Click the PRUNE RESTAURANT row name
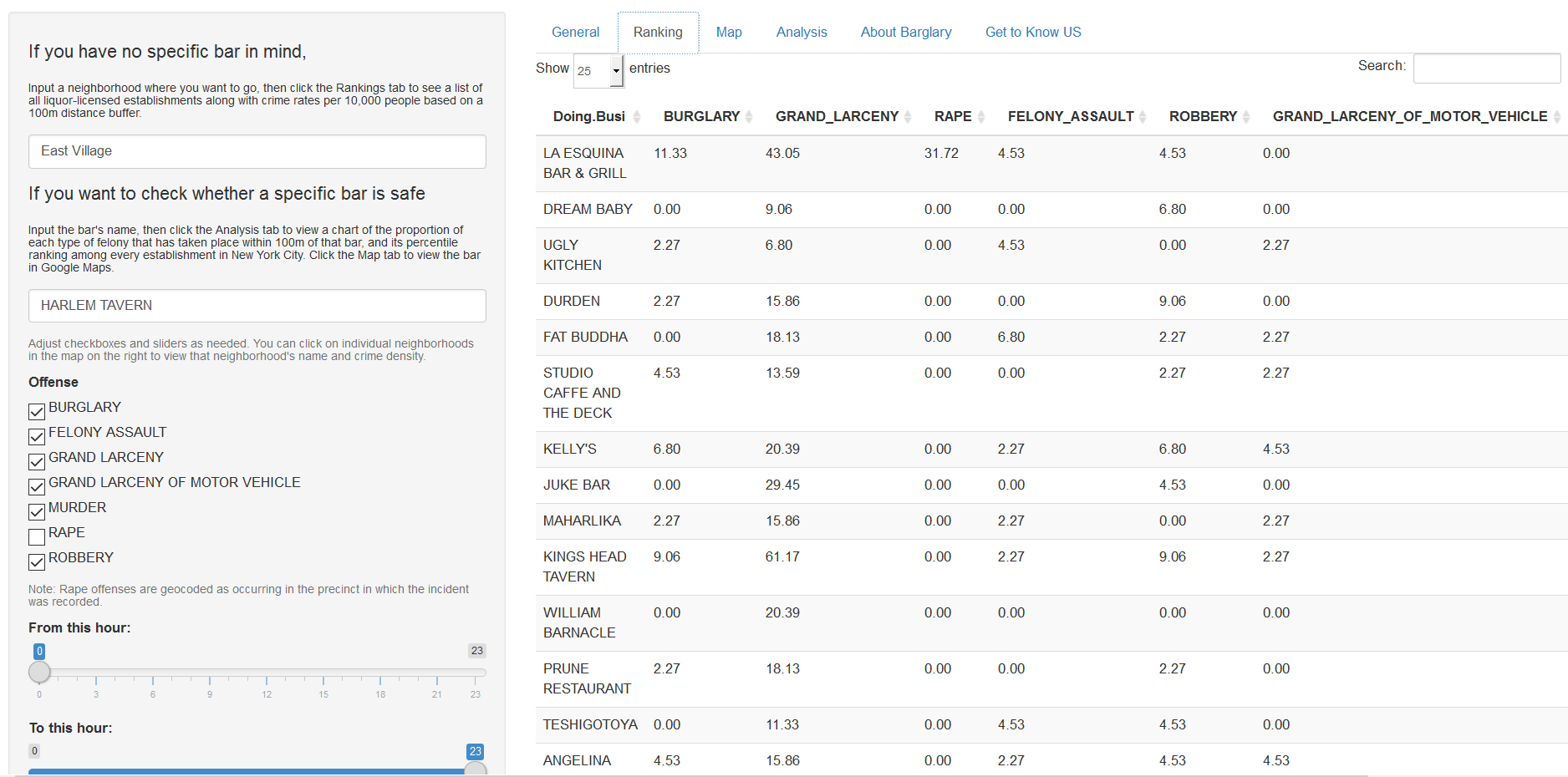 pyautogui.click(x=587, y=679)
